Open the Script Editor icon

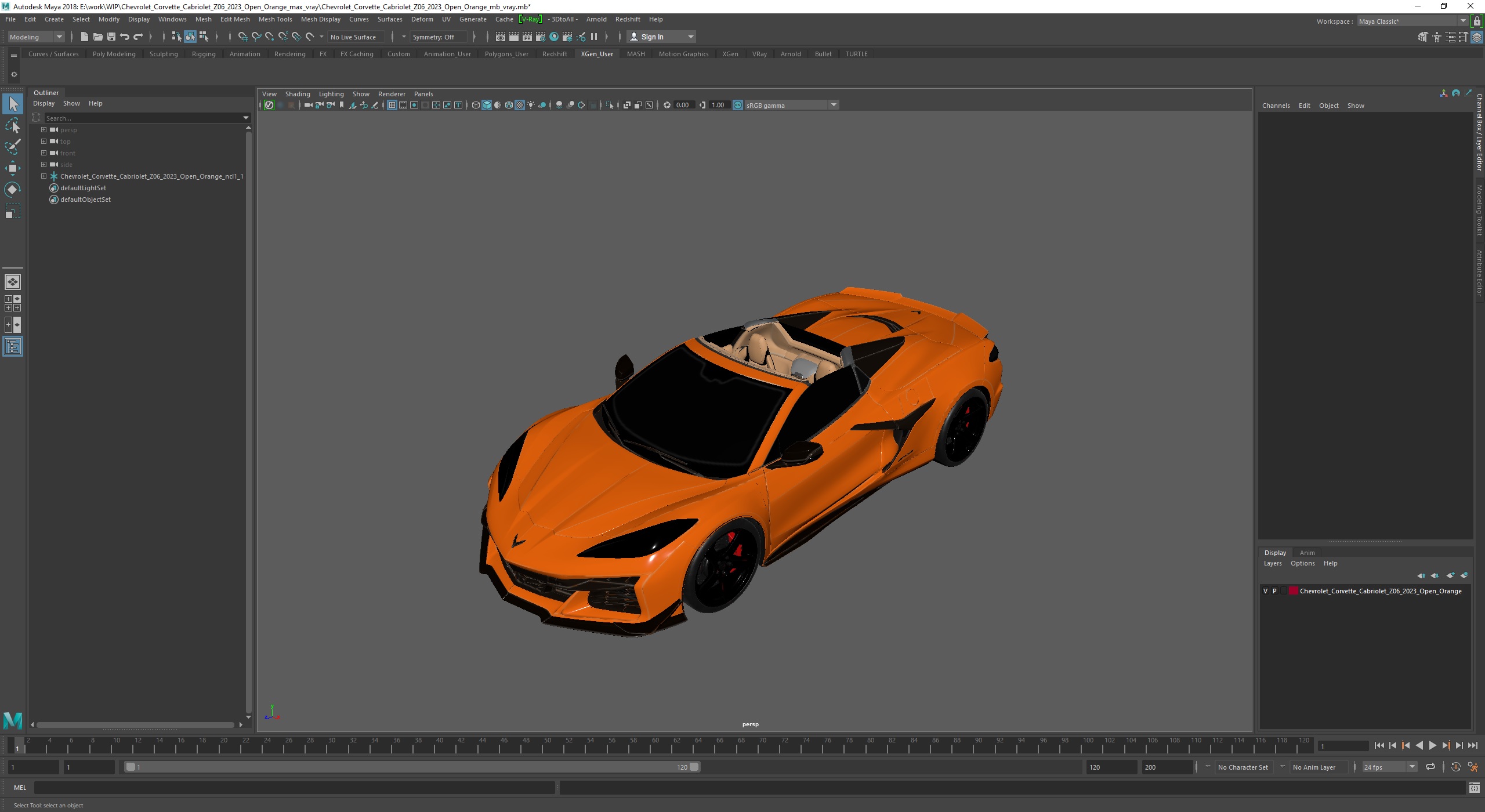click(x=1474, y=788)
